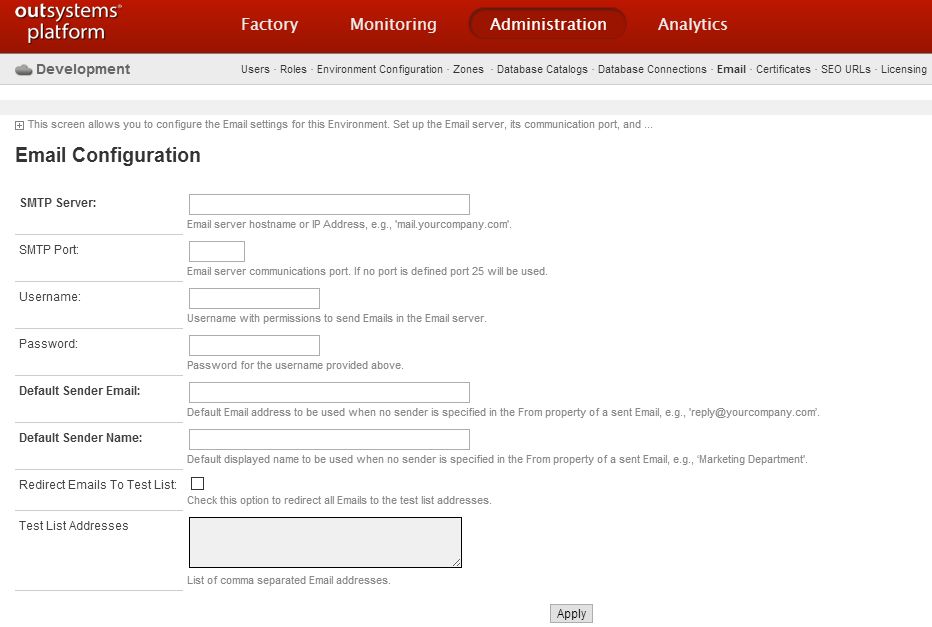Click the Test List Addresses text area
Screen dimensions: 932x627
tap(325, 542)
